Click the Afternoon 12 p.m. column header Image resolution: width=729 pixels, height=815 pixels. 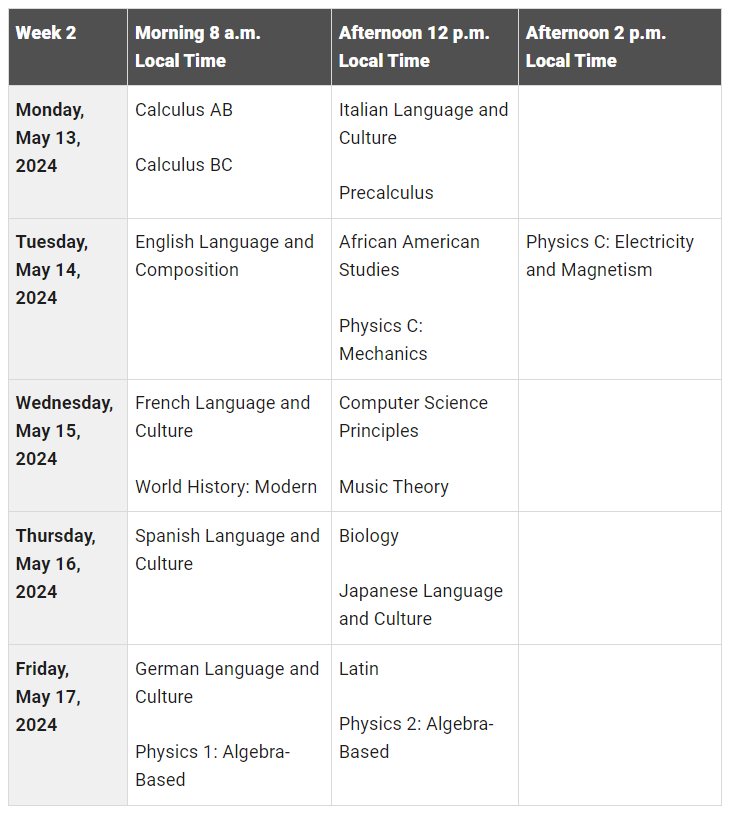tap(414, 47)
